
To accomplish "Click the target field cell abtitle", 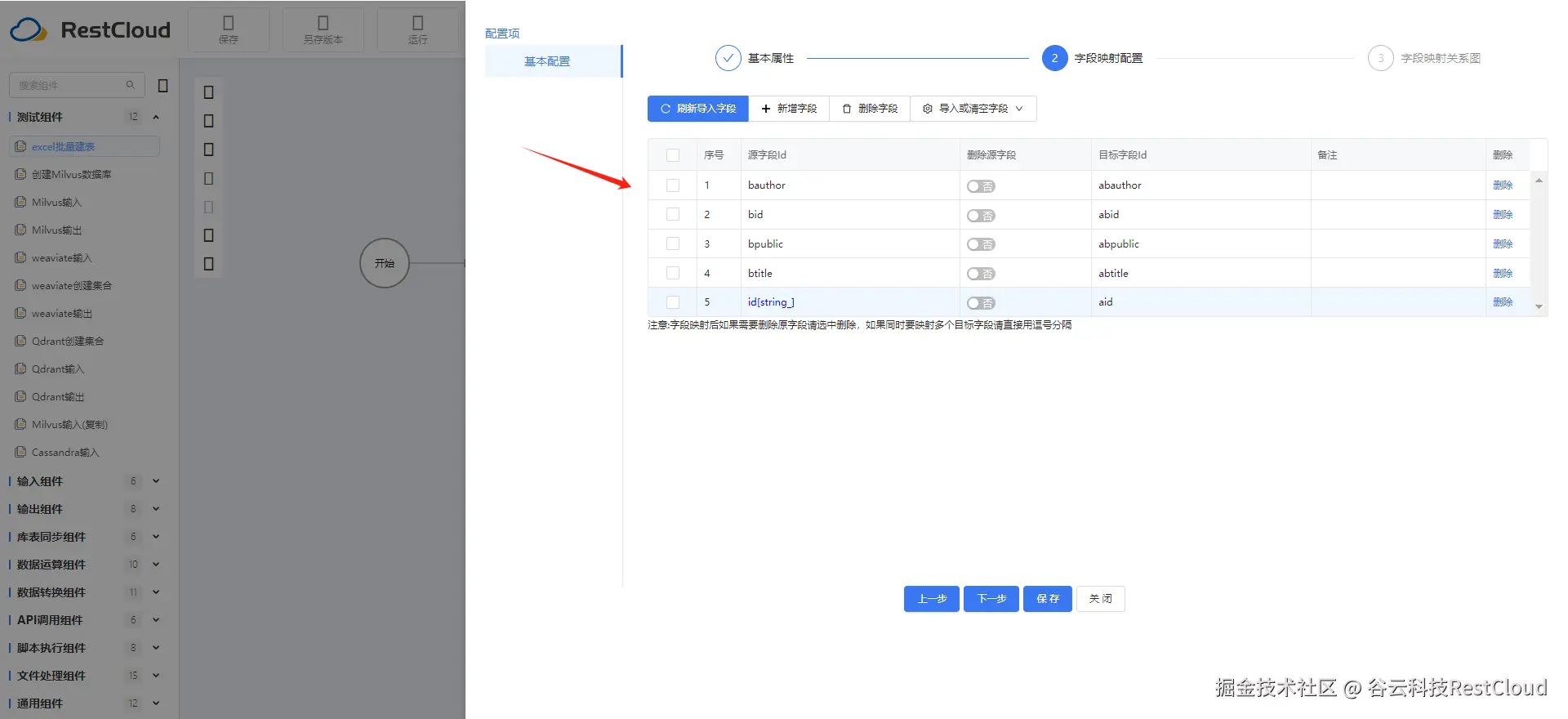I will click(x=1201, y=273).
